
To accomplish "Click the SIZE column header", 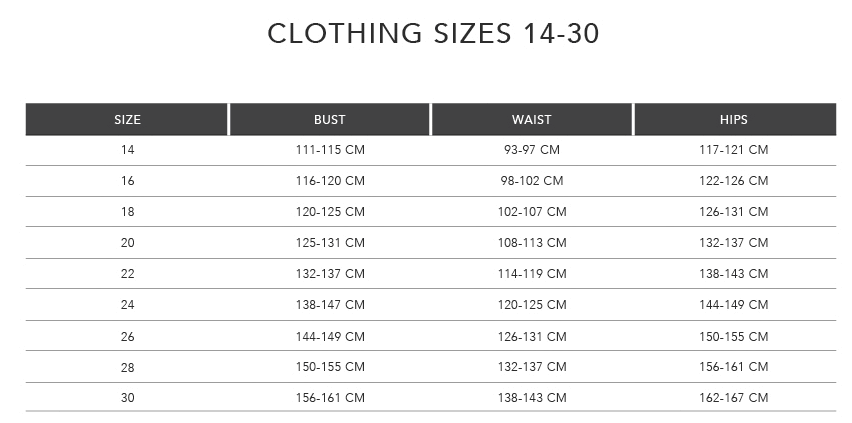I will click(x=127, y=120).
